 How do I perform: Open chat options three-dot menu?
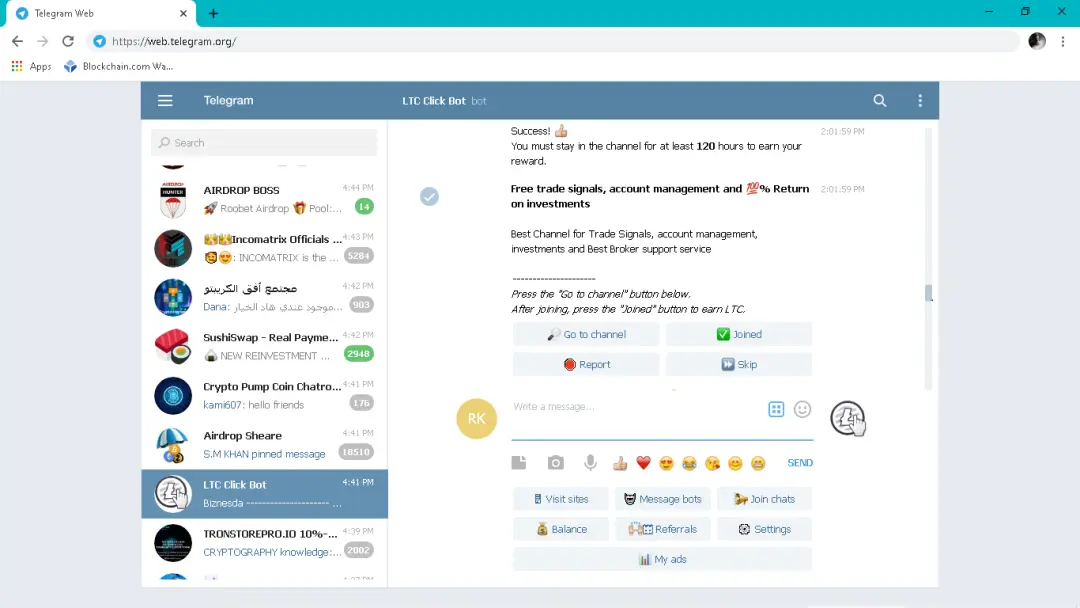pyautogui.click(x=920, y=101)
